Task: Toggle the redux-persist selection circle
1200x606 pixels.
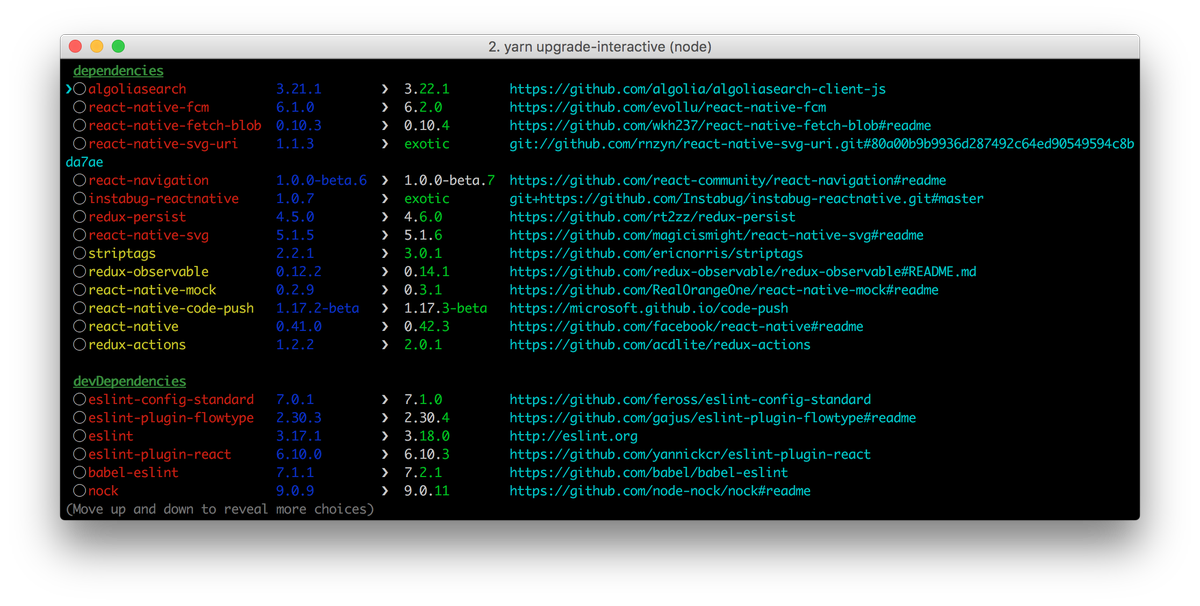Action: pos(80,217)
